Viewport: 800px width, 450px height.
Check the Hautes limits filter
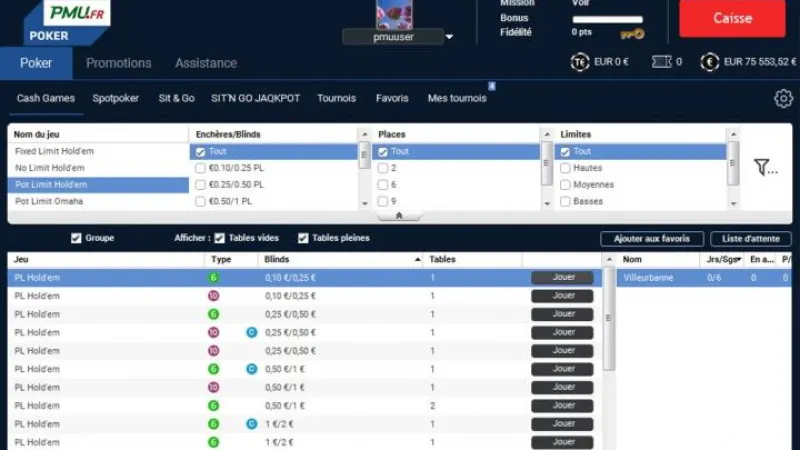coord(565,168)
